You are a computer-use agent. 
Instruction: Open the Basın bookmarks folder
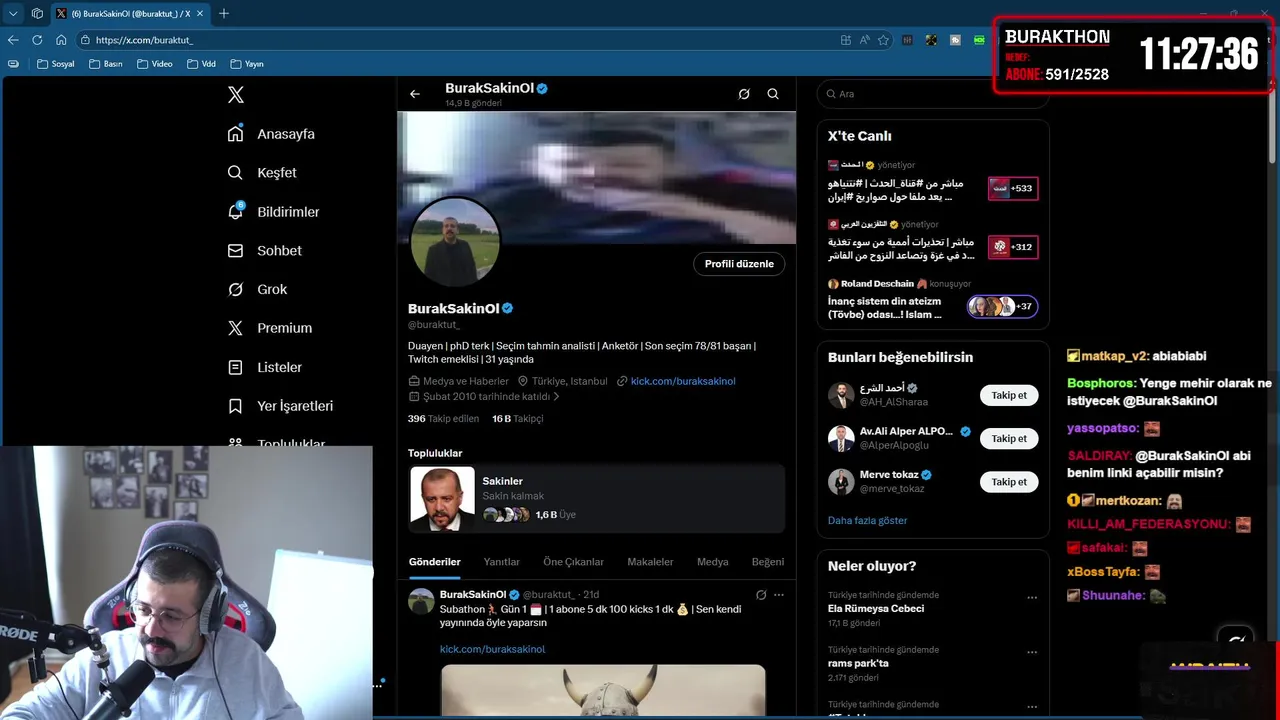pyautogui.click(x=105, y=64)
